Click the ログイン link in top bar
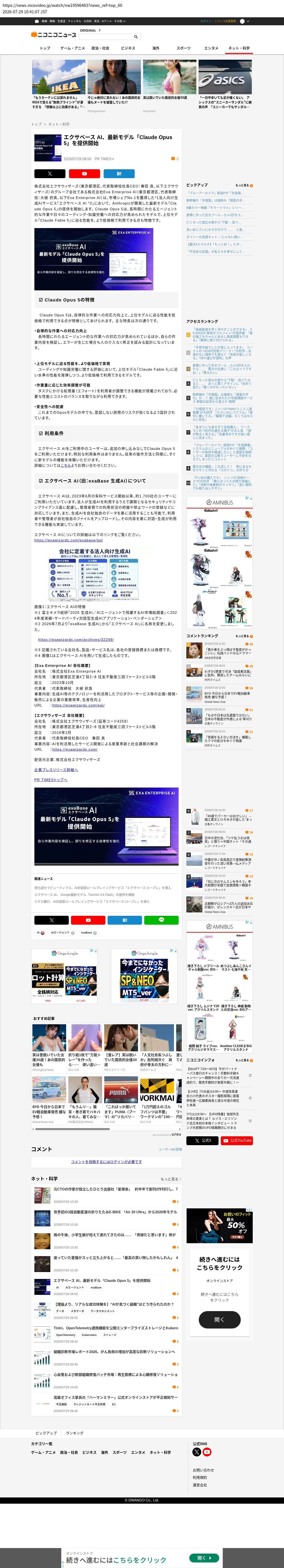284x1568 pixels. pos(206,21)
